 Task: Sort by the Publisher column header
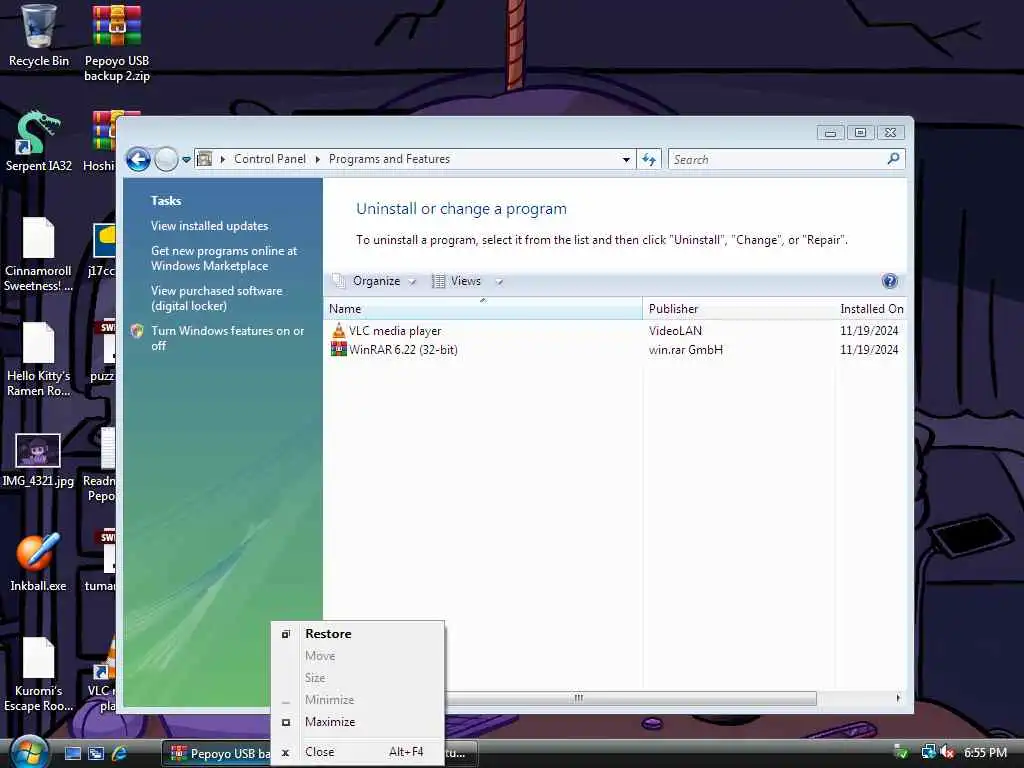coord(738,309)
